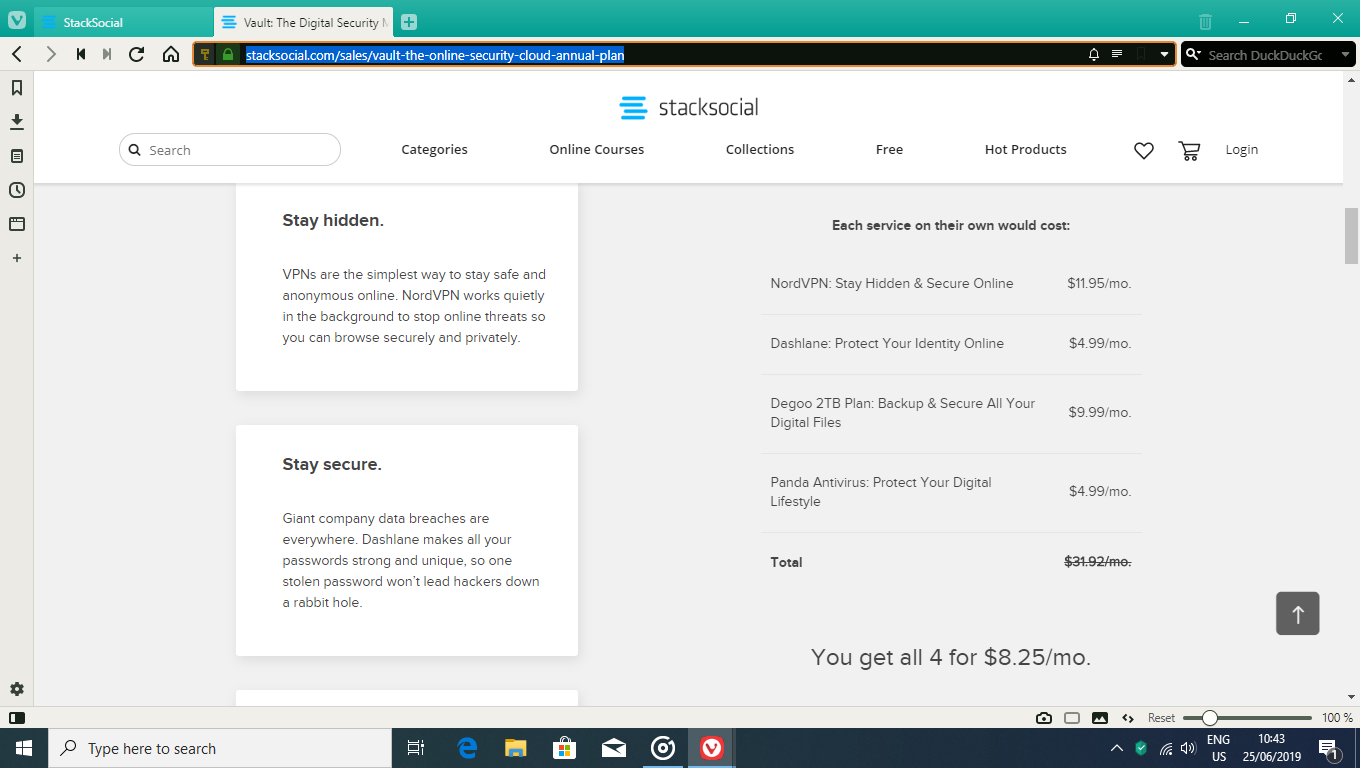Show hidden system tray icons
The image size is (1360, 768).
click(1117, 748)
